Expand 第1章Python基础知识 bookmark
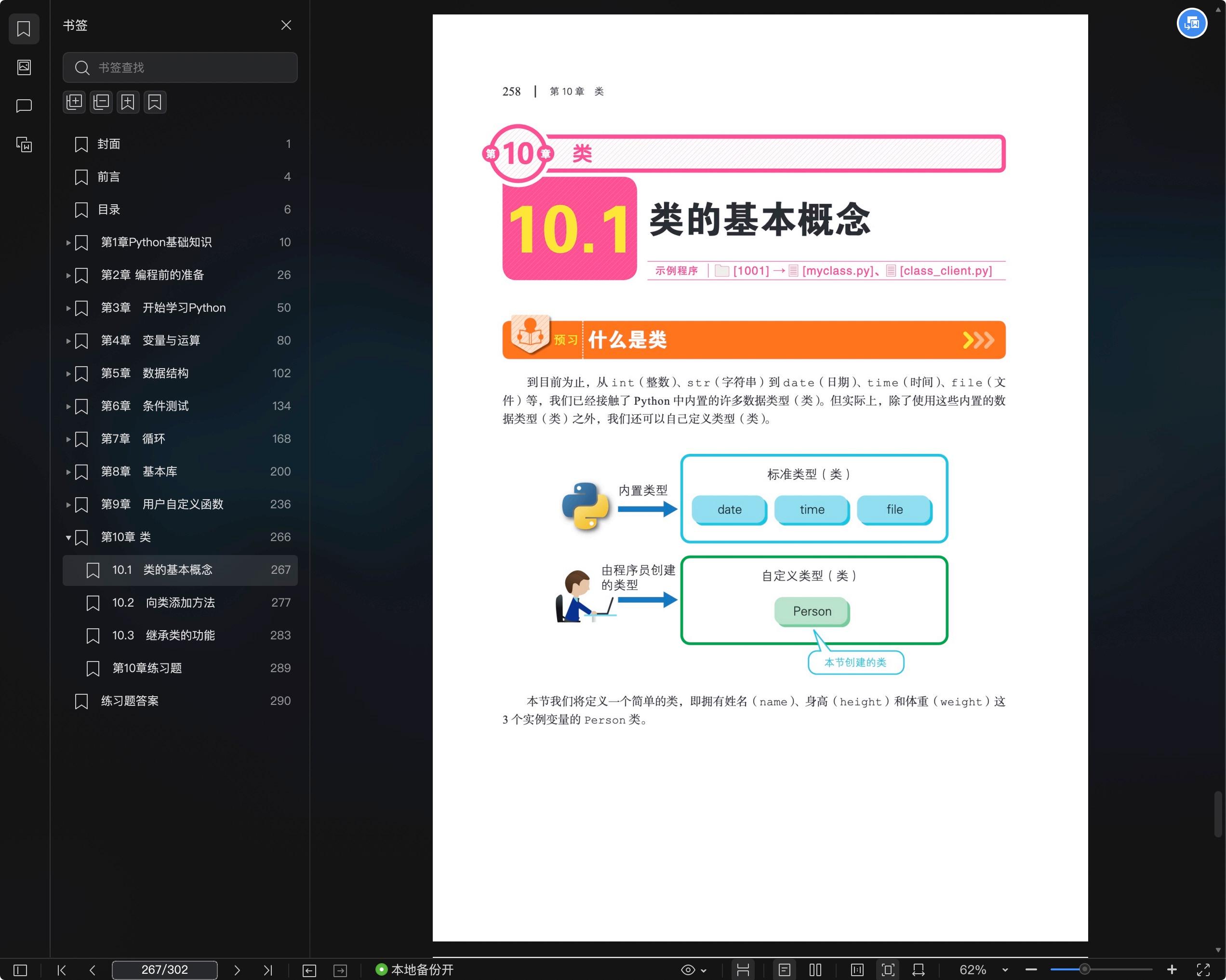Viewport: 1226px width, 980px height. point(68,243)
